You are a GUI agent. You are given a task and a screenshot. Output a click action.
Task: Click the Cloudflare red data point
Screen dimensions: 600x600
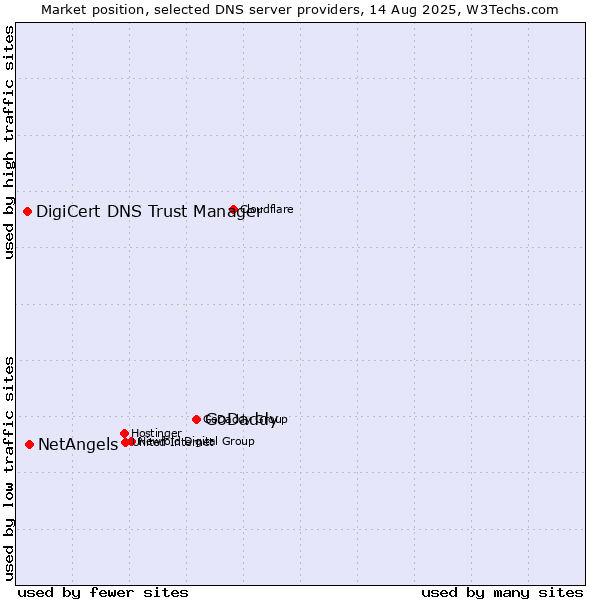(234, 210)
